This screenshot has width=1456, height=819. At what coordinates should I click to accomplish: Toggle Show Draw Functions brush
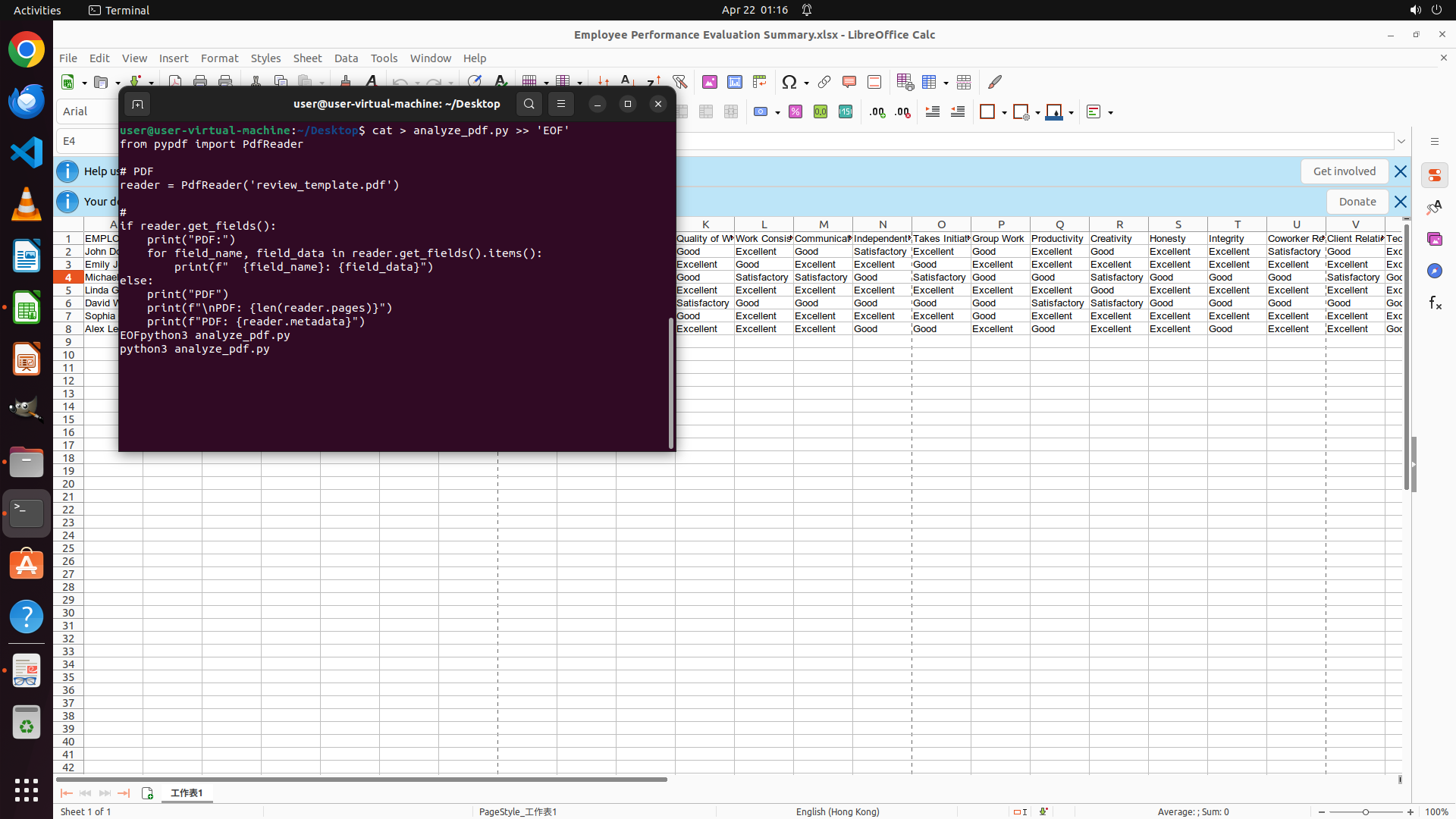pos(995,82)
